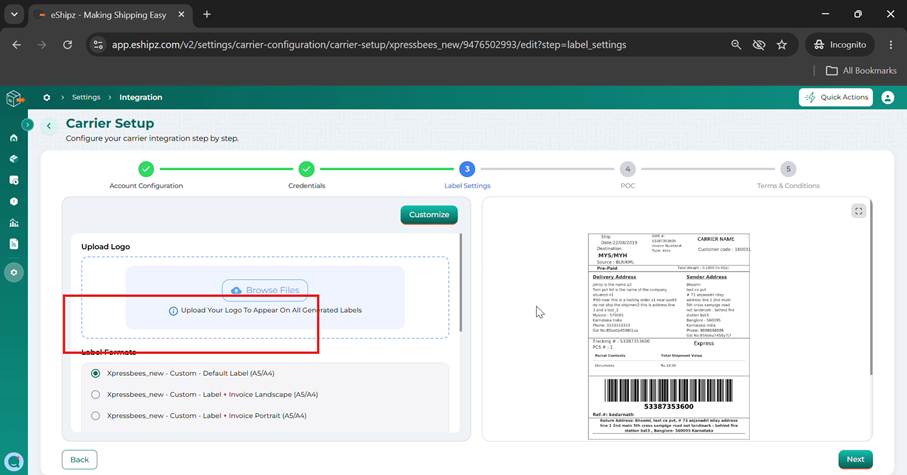The height and width of the screenshot is (475, 907).
Task: Click the info icon beside upload hint
Action: pyautogui.click(x=173, y=311)
